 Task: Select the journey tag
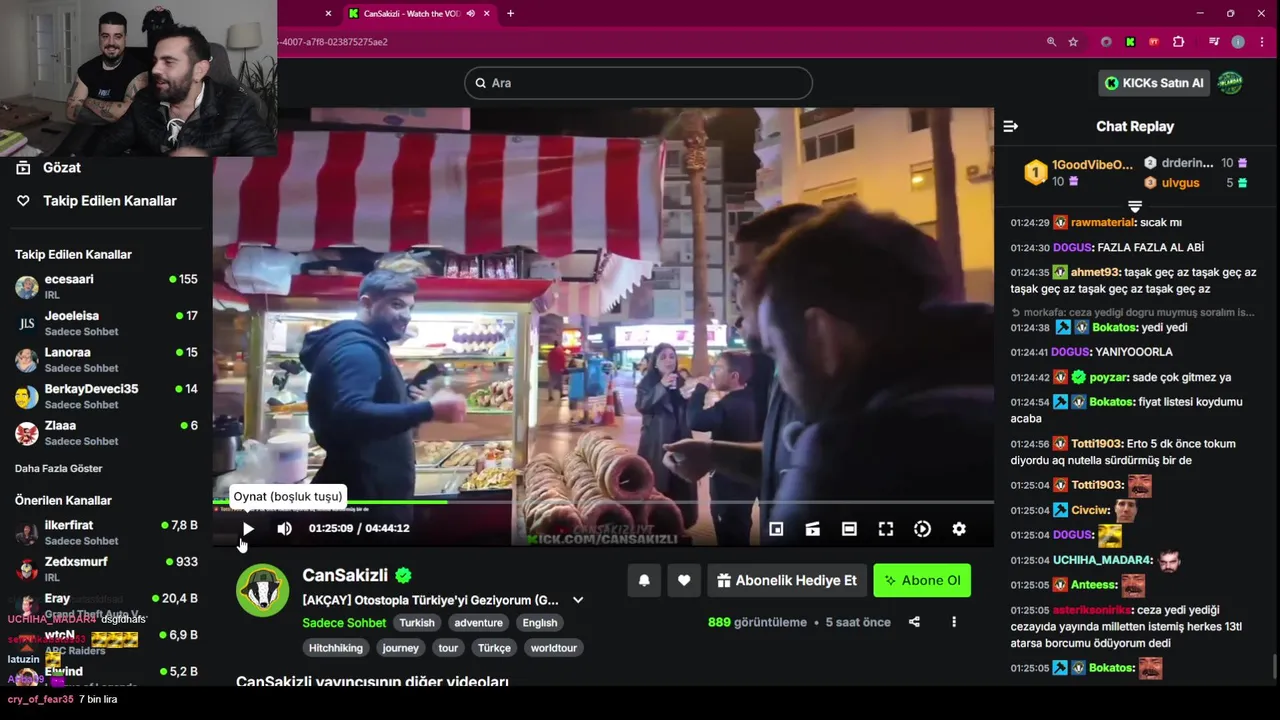coord(400,648)
